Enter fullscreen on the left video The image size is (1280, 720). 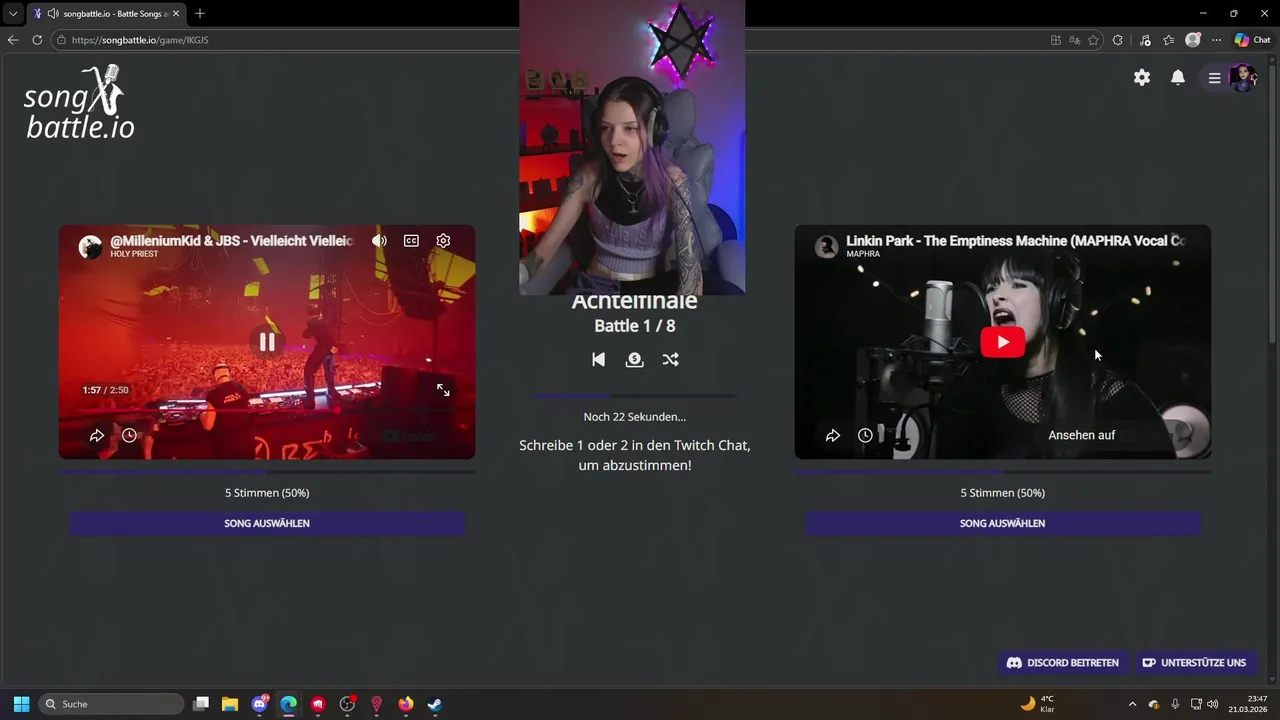point(443,390)
